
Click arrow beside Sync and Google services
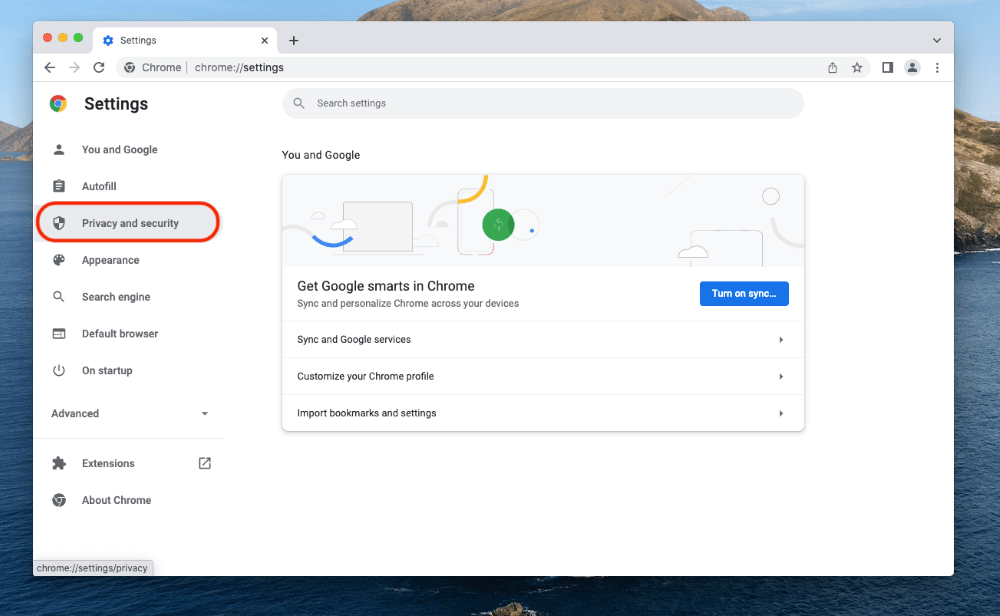point(781,340)
